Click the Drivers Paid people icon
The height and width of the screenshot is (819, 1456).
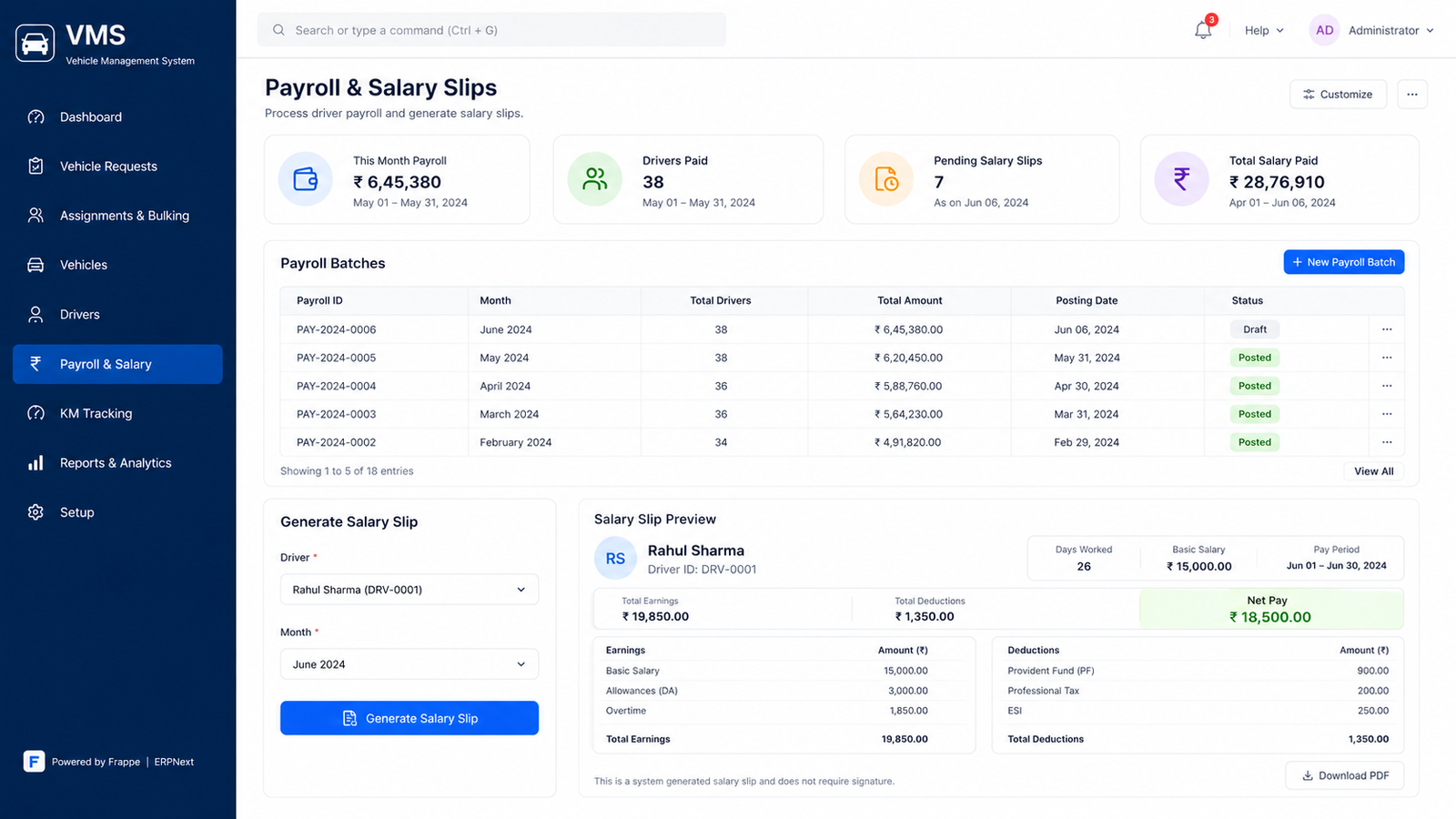(x=595, y=179)
